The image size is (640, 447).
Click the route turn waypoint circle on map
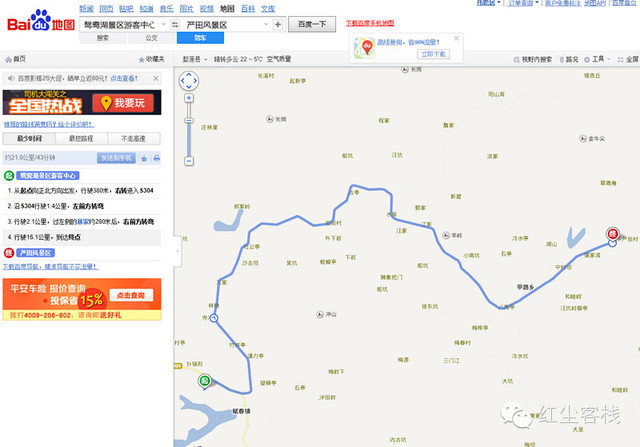[x=213, y=318]
